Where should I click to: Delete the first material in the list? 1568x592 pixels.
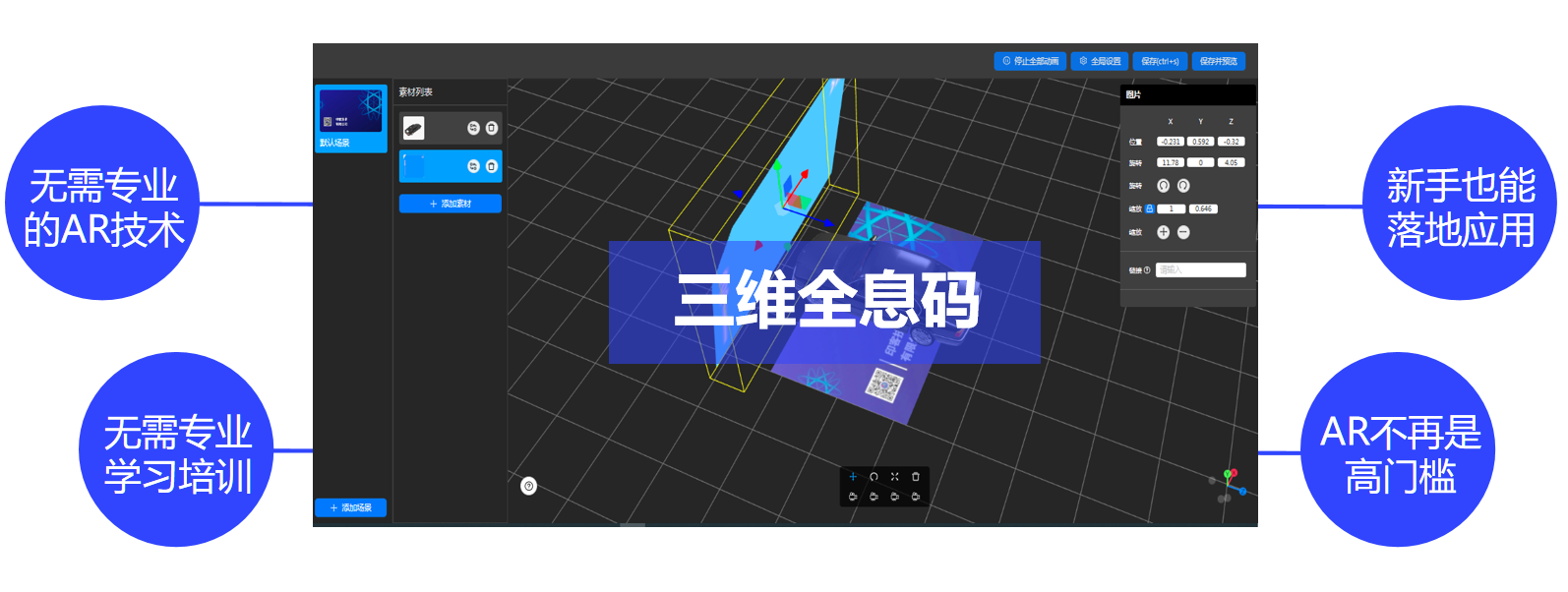(x=492, y=128)
